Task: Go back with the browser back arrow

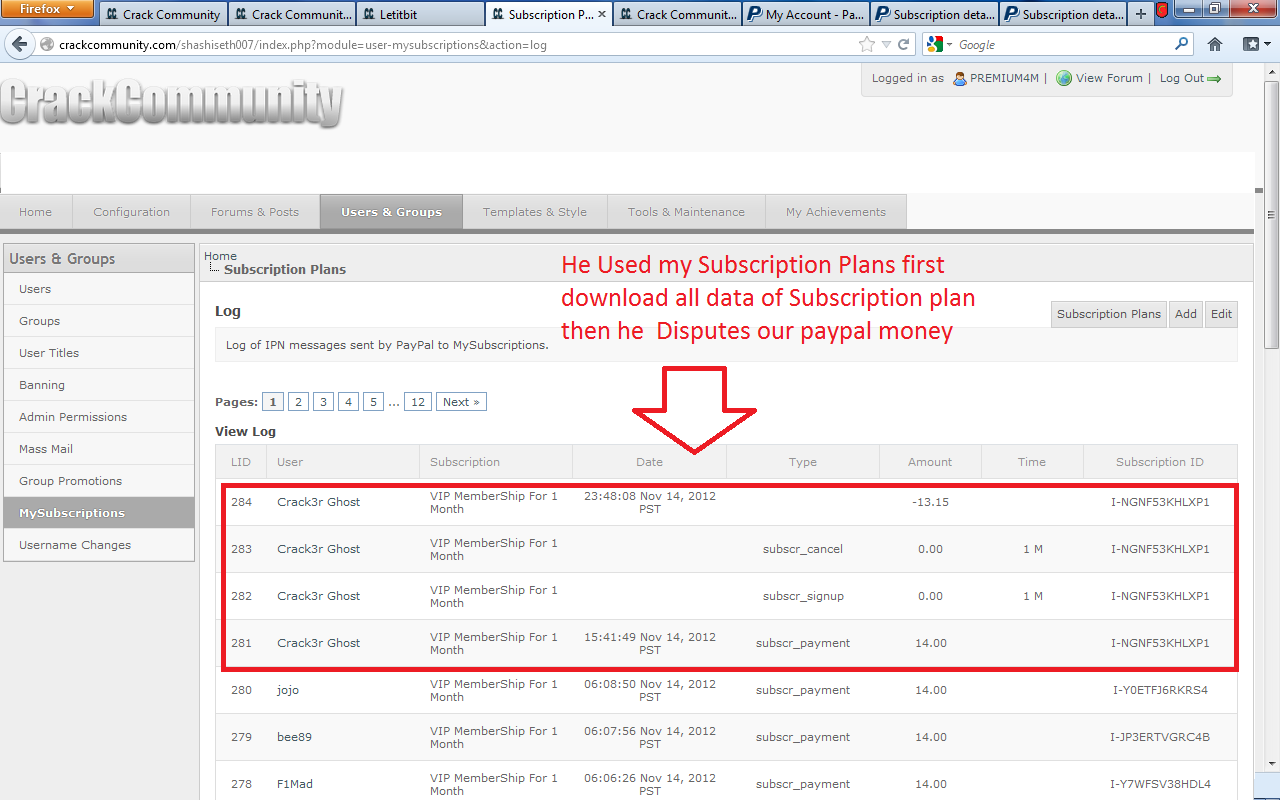Action: coord(19,45)
